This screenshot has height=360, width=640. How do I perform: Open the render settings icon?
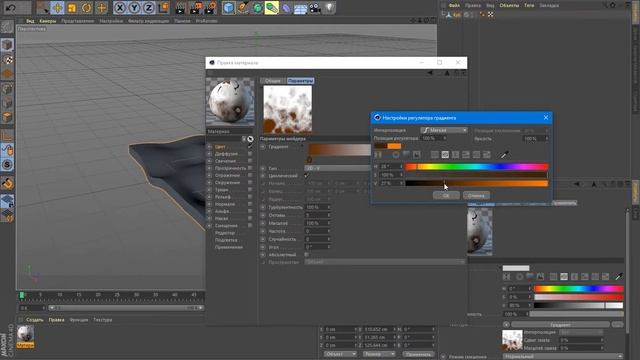pos(211,8)
